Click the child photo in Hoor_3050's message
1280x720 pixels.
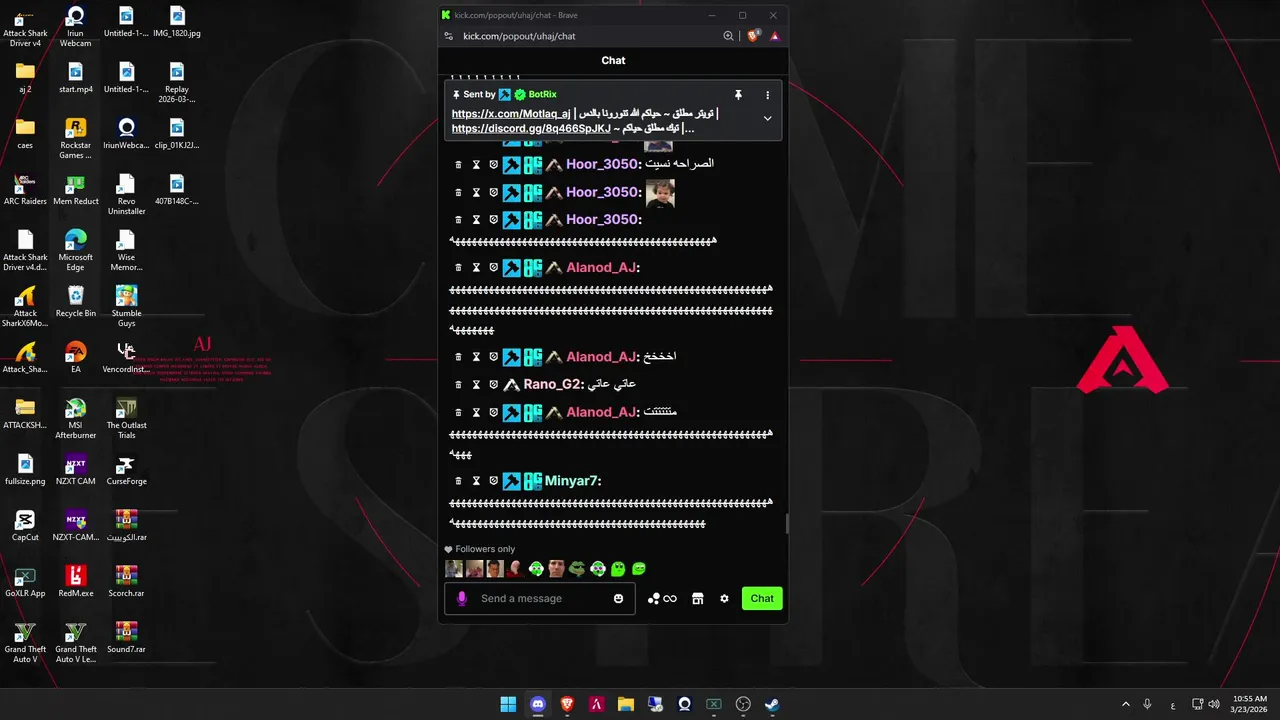tap(660, 193)
